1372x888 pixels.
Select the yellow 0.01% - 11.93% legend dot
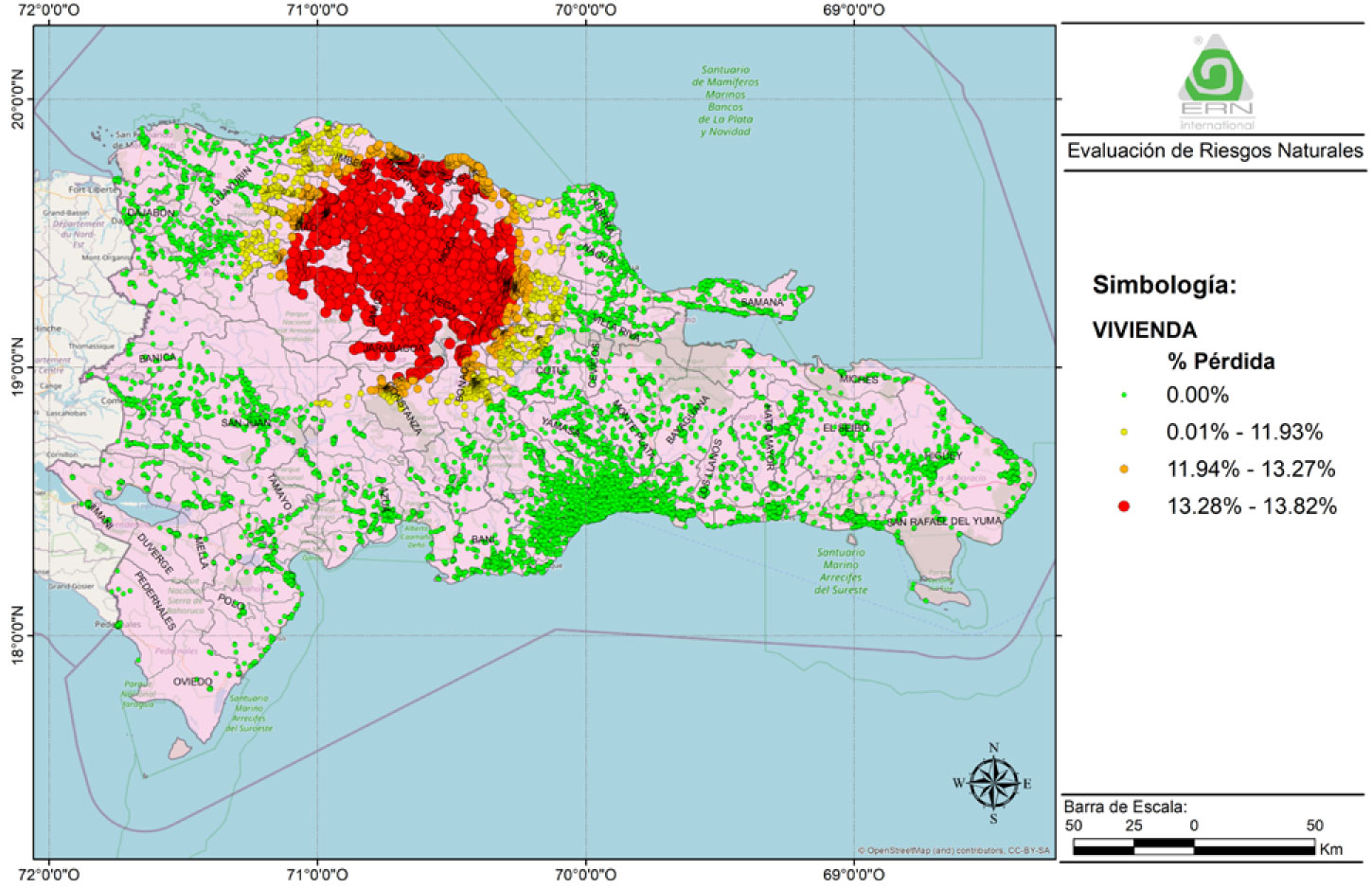[x=1124, y=433]
